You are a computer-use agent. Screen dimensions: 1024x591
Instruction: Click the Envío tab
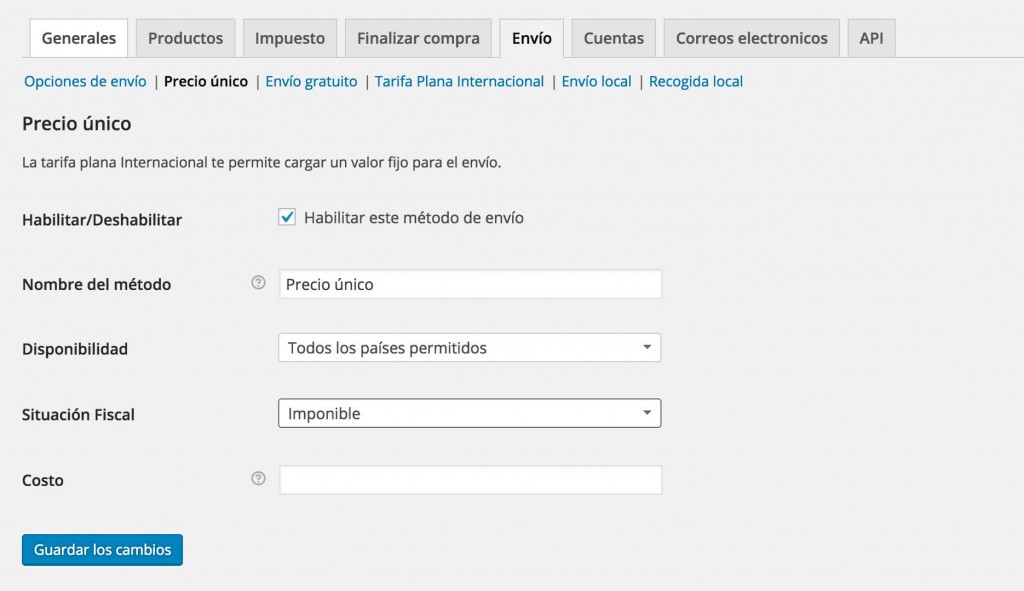tap(532, 38)
